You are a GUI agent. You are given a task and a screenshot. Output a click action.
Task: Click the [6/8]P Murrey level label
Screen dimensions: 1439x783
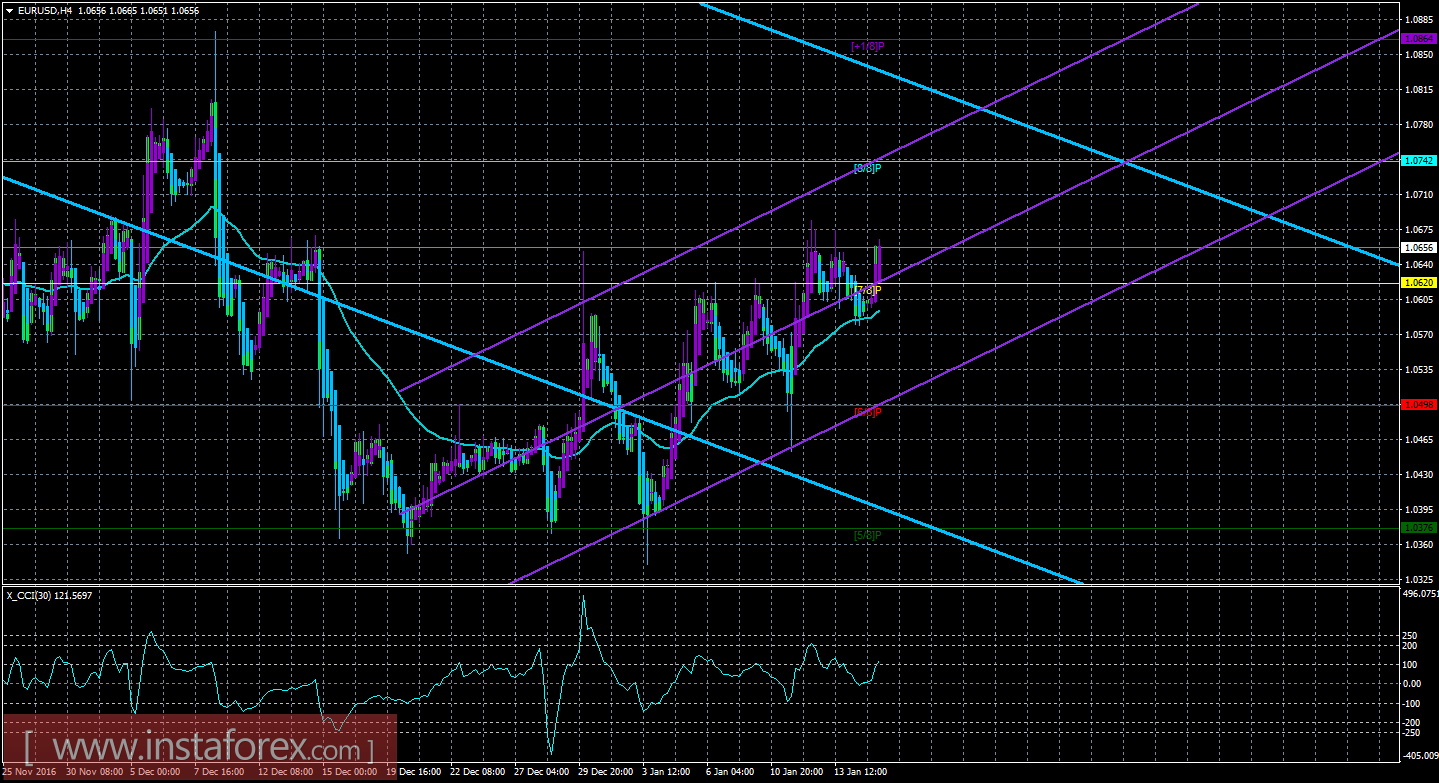868,412
